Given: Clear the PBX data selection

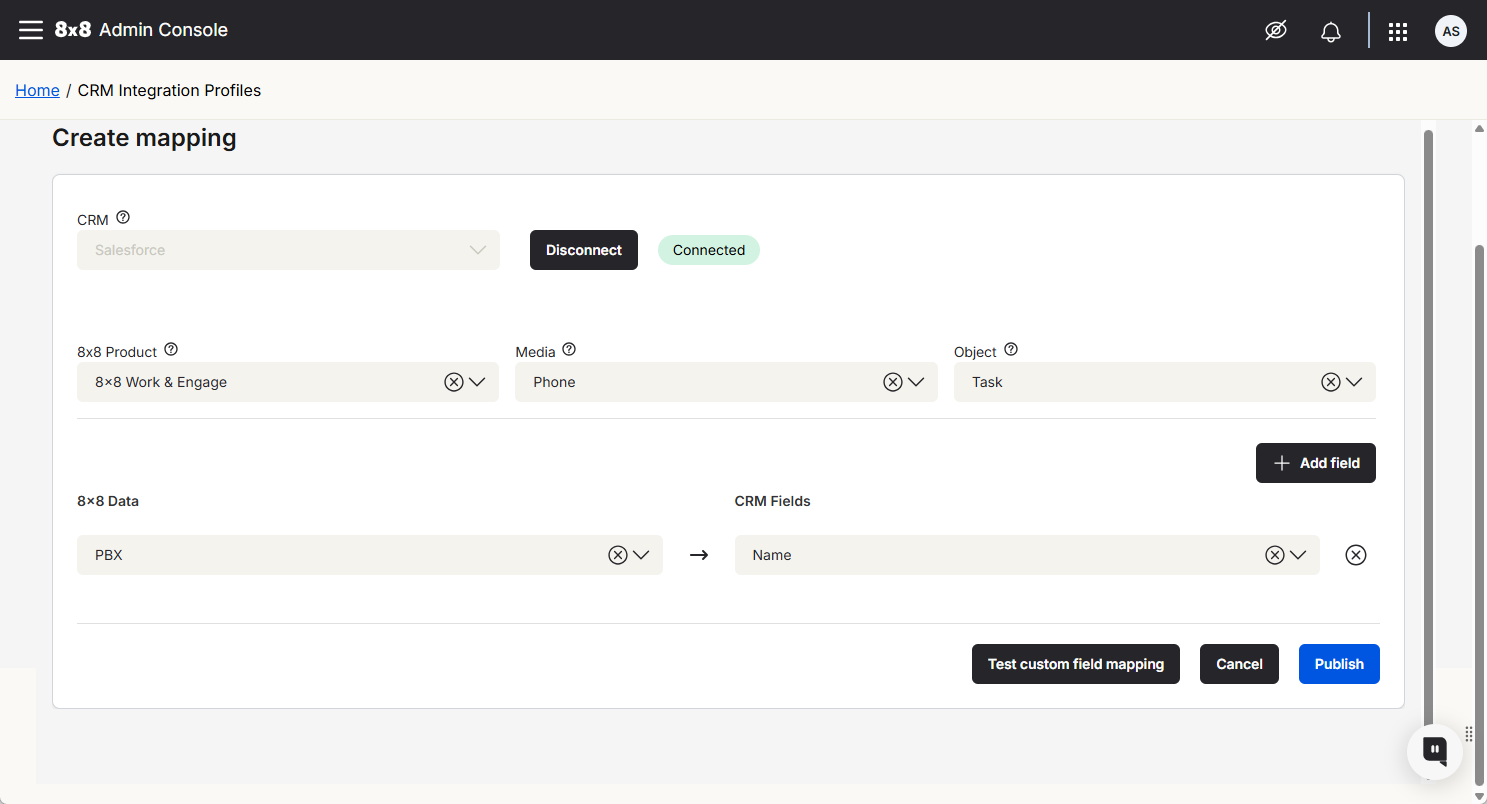Looking at the screenshot, I should 618,555.
